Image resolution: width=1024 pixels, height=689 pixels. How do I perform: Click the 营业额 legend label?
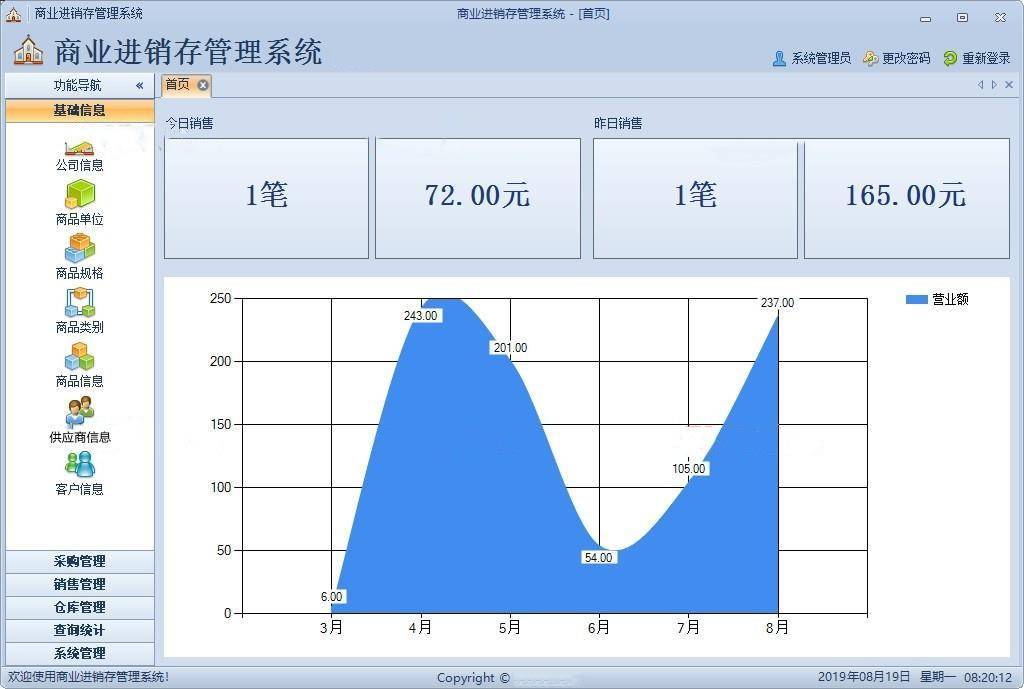pyautogui.click(x=950, y=299)
